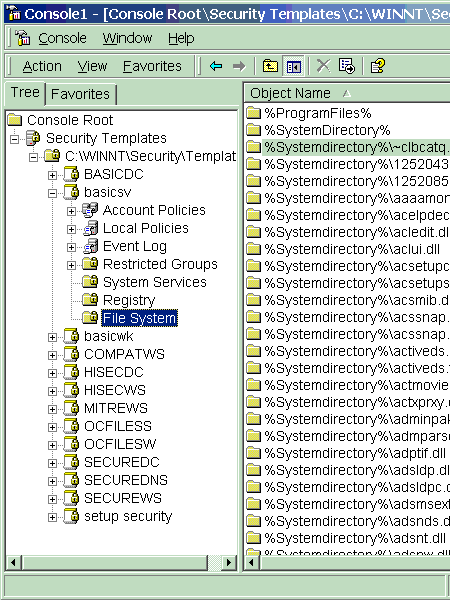Click the console icon beside Console menu
Image resolution: width=450 pixels, height=600 pixels.
coord(23,38)
